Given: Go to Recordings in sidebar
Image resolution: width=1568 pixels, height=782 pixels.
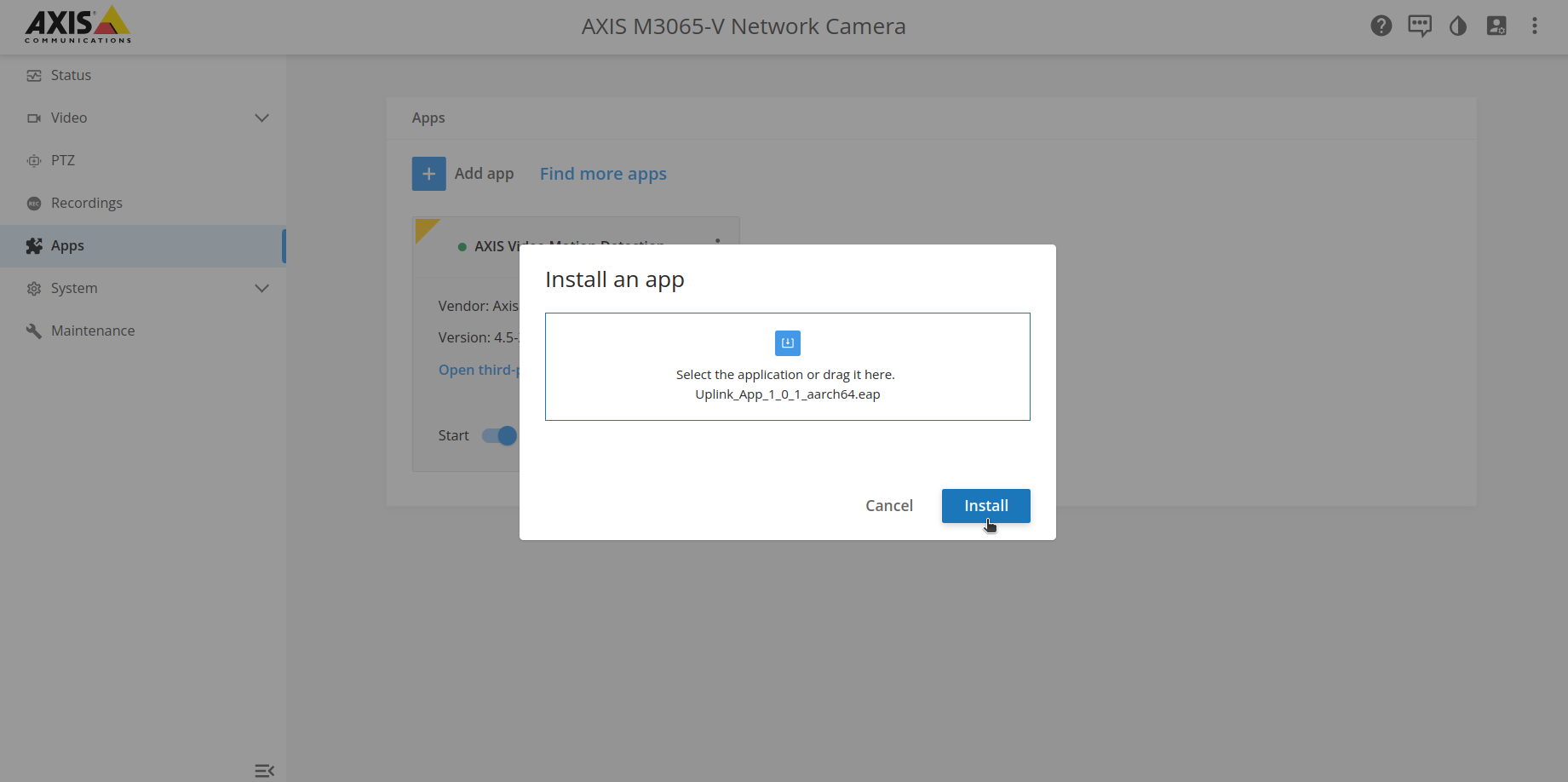Looking at the screenshot, I should click(86, 204).
